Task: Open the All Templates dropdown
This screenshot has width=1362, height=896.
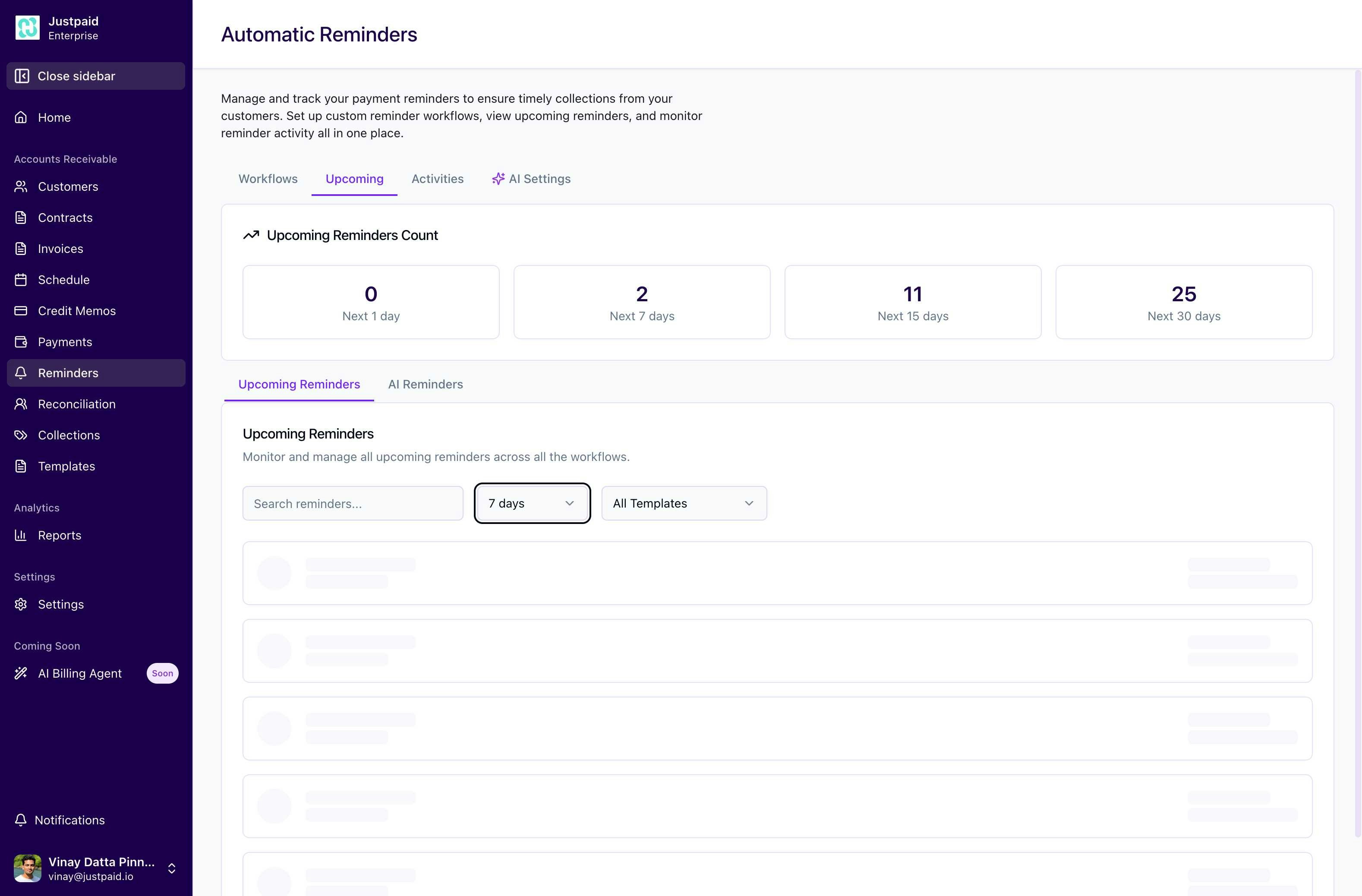Action: (x=683, y=503)
